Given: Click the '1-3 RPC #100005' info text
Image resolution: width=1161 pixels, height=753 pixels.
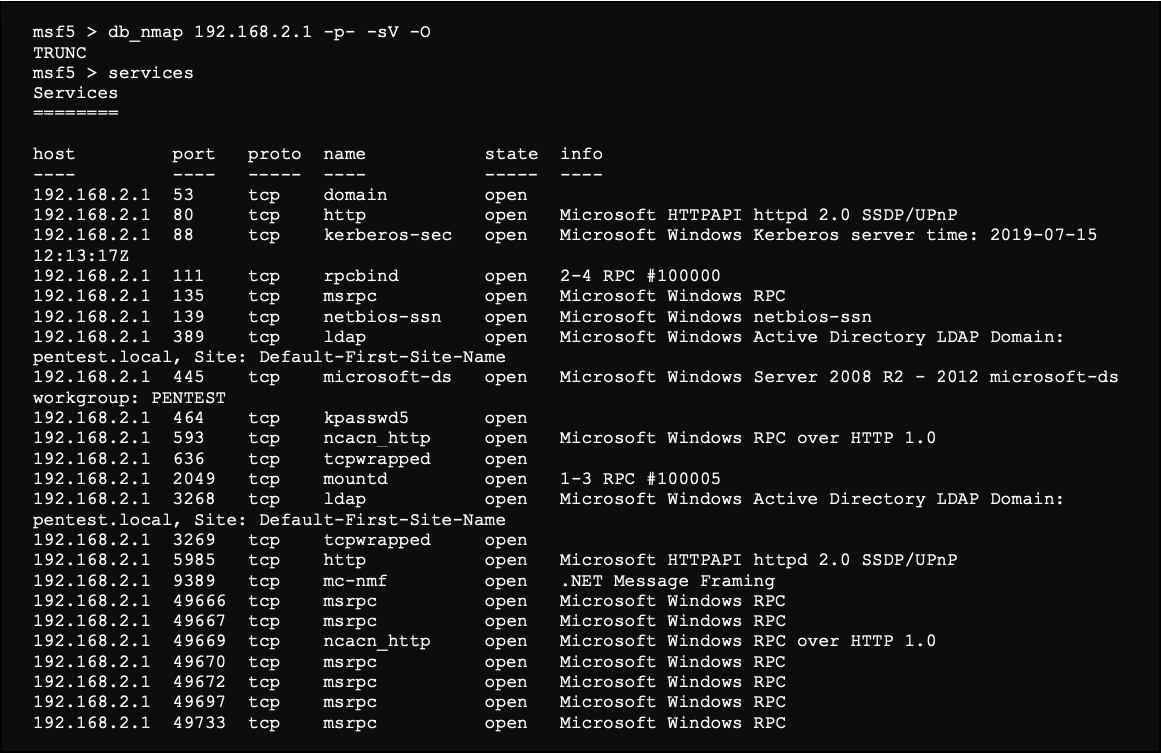Looking at the screenshot, I should tap(640, 479).
